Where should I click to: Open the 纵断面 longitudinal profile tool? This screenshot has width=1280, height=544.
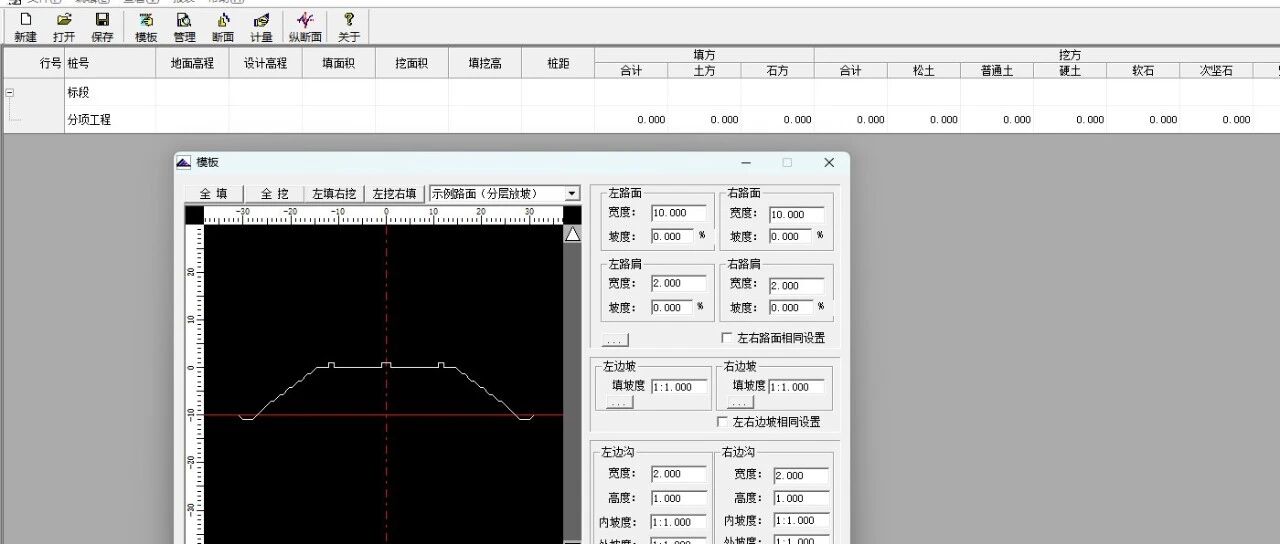[305, 27]
